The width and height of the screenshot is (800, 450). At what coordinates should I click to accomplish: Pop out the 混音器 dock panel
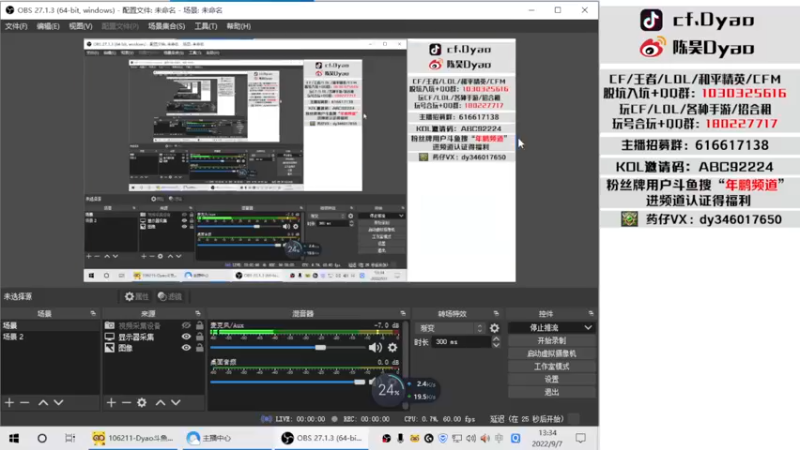[403, 313]
